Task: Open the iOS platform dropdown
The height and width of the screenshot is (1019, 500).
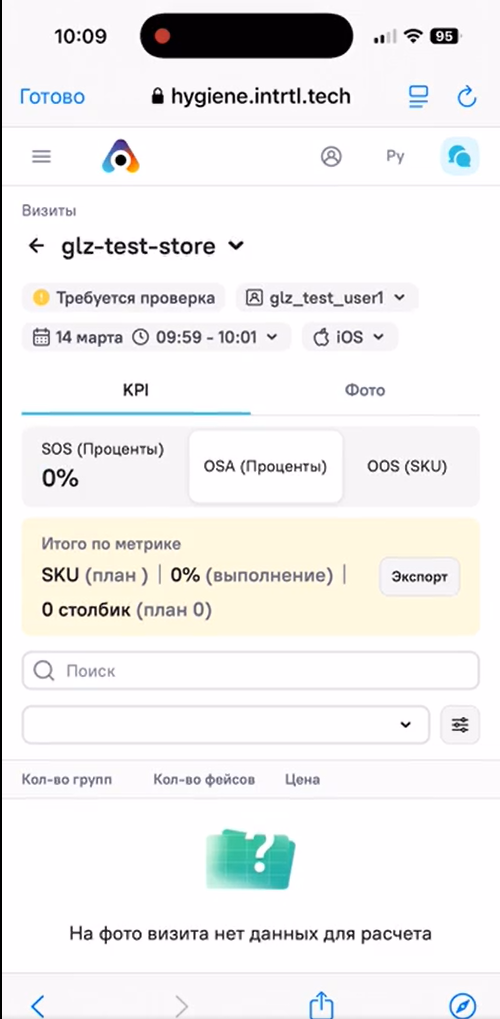Action: (x=350, y=337)
